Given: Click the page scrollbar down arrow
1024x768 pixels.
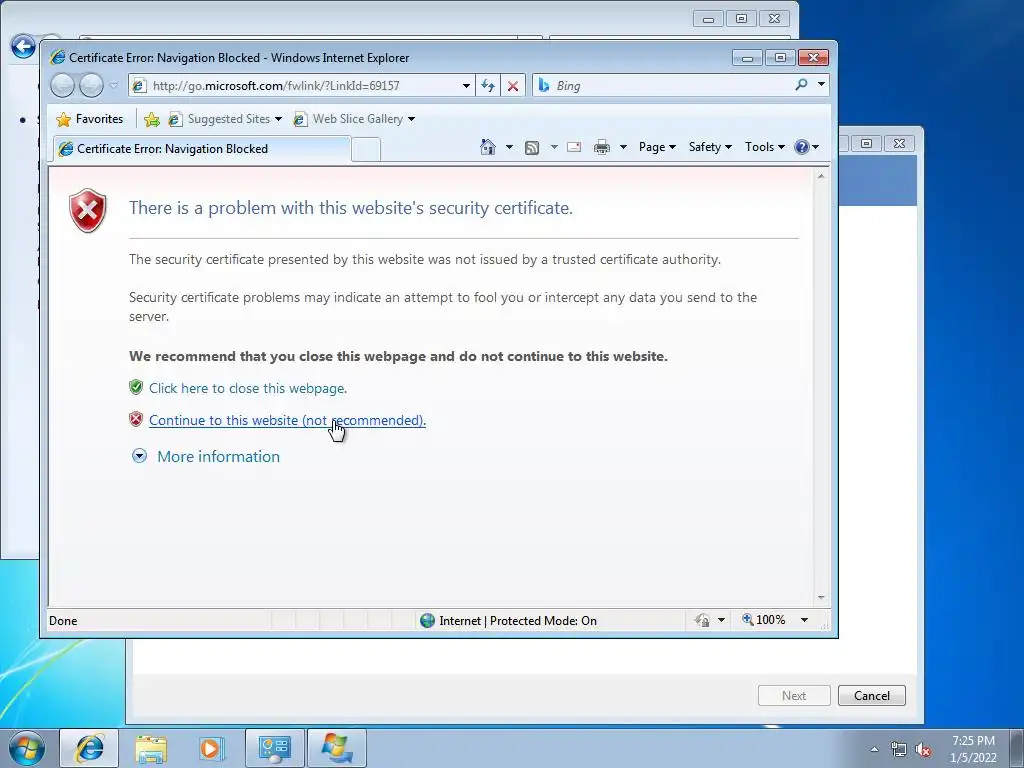Looking at the screenshot, I should [x=821, y=598].
